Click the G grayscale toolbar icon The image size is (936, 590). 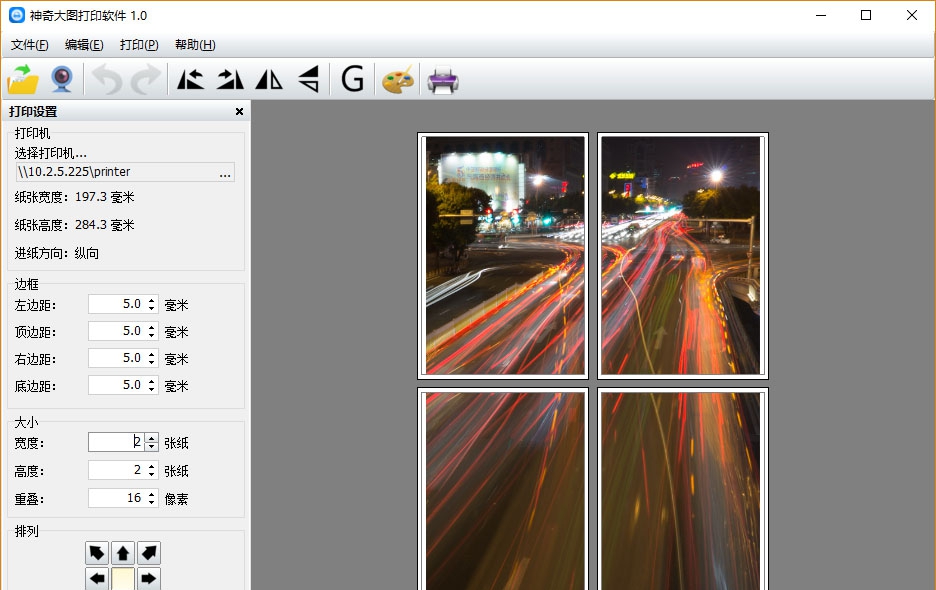coord(352,79)
